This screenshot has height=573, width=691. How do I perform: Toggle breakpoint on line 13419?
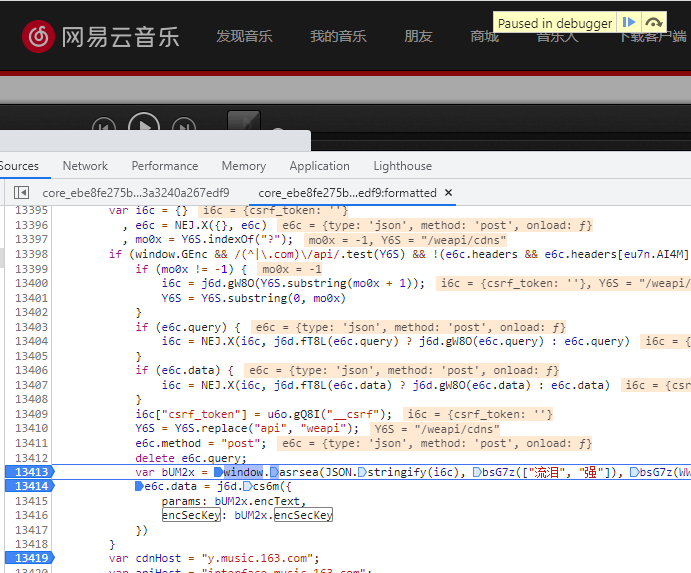point(30,558)
